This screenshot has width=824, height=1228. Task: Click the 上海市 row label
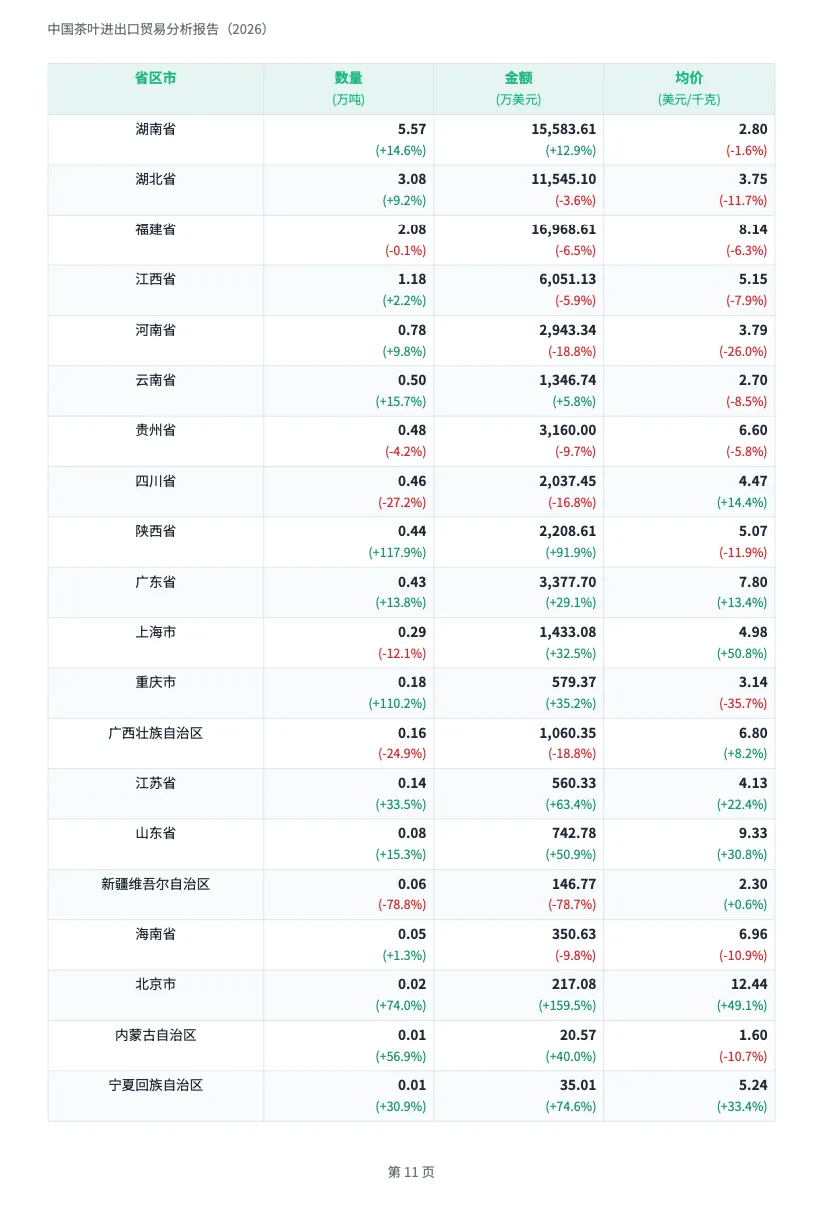156,632
